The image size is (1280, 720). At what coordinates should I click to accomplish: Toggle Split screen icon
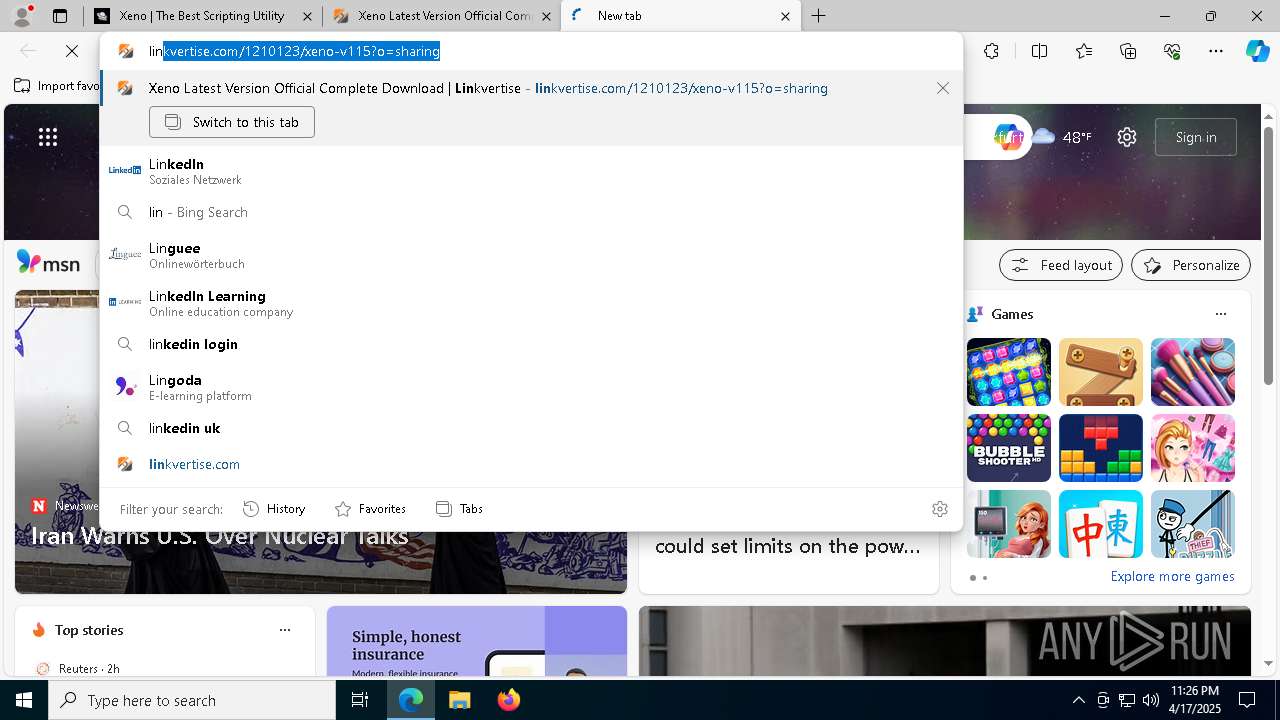(x=1039, y=51)
